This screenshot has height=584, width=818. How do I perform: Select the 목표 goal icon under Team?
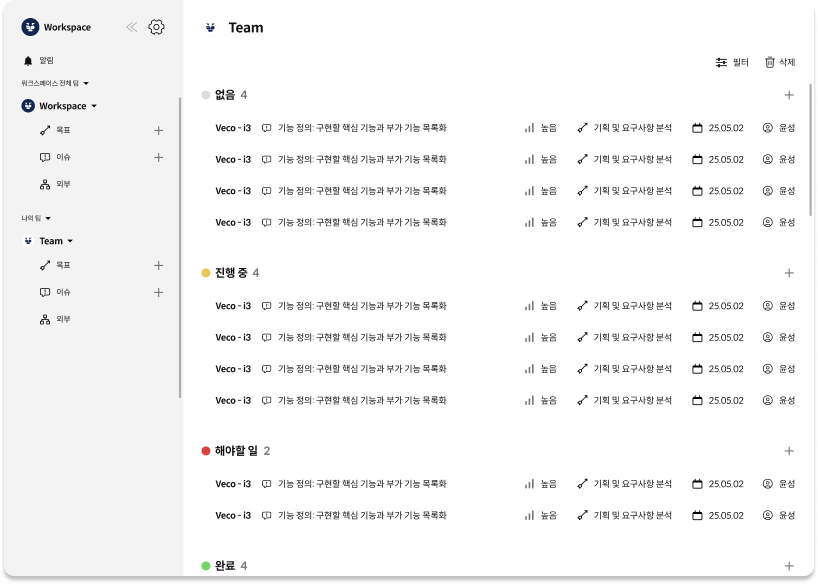point(43,265)
